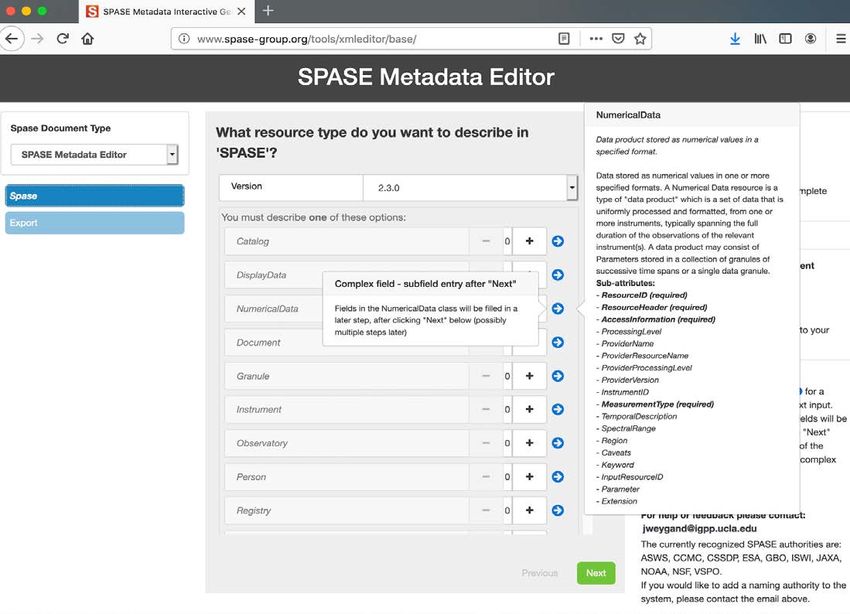Decrease the Granule count with minus

pyautogui.click(x=486, y=376)
